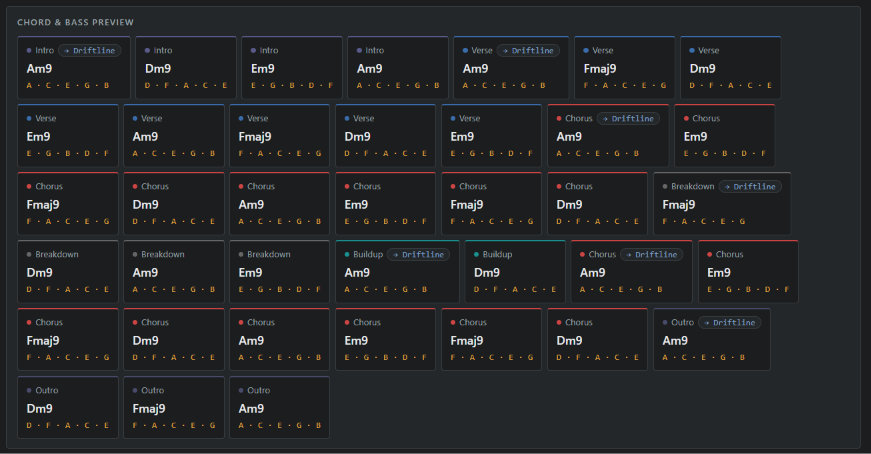Click the Driftline badge on Outro card

(729, 323)
